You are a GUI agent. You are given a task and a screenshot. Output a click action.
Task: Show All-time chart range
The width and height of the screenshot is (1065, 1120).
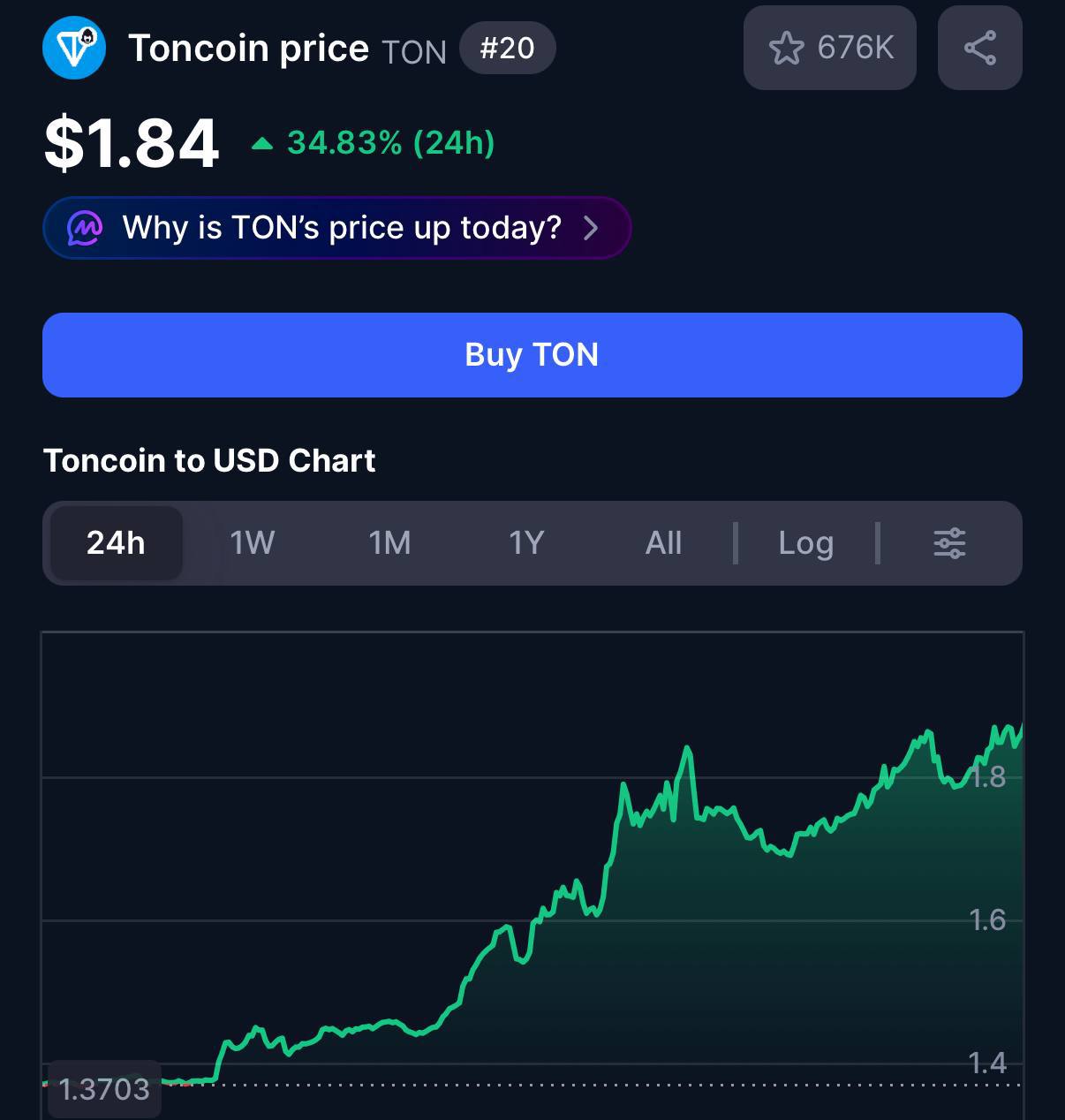tap(663, 543)
